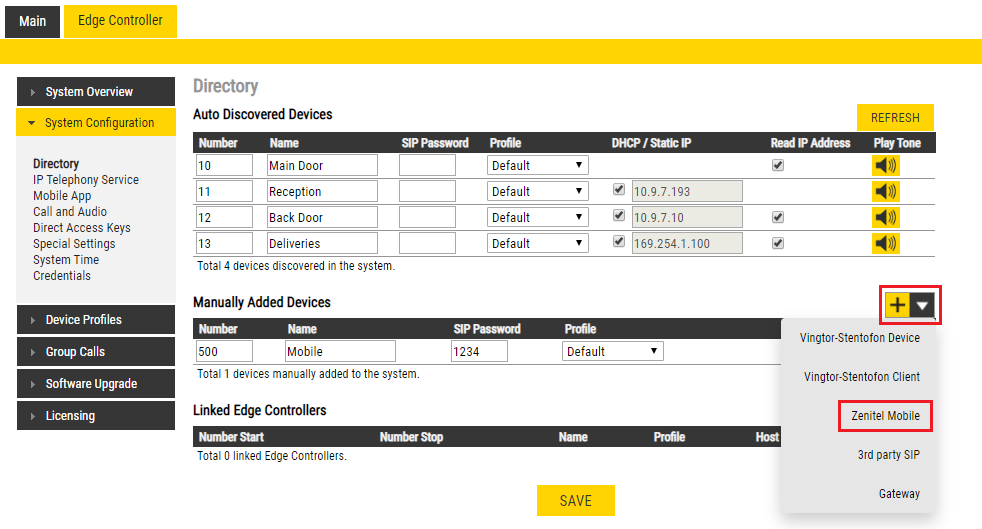
Task: Select Zenitel Mobile from the menu
Action: point(885,415)
